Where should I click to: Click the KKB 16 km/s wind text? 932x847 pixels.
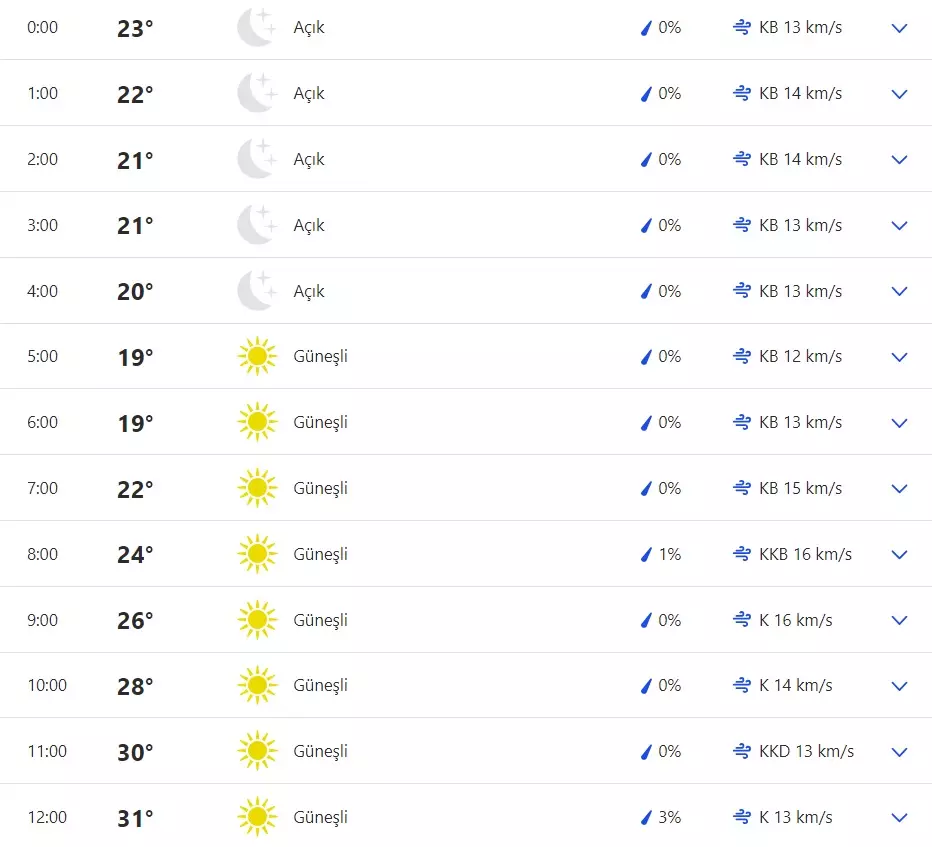pos(805,554)
